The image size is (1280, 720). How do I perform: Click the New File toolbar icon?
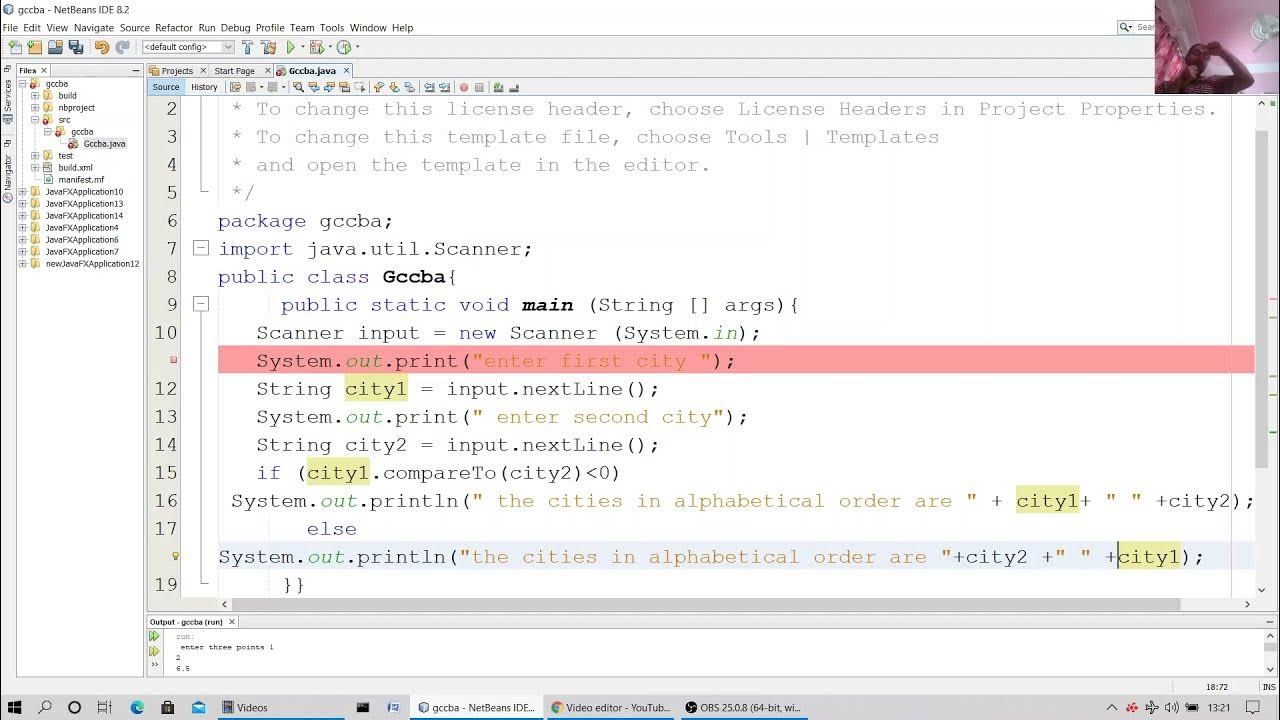click(x=15, y=47)
